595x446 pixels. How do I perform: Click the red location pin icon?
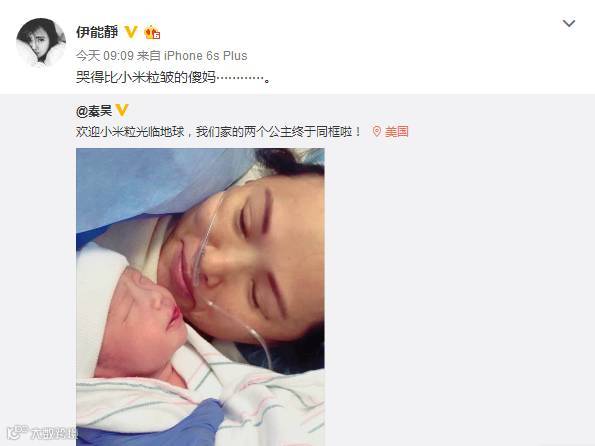pyautogui.click(x=376, y=132)
